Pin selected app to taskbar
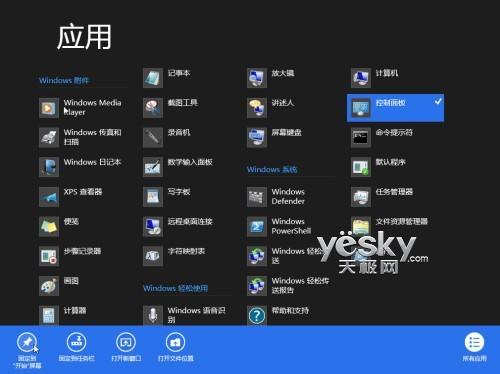 pyautogui.click(x=76, y=347)
